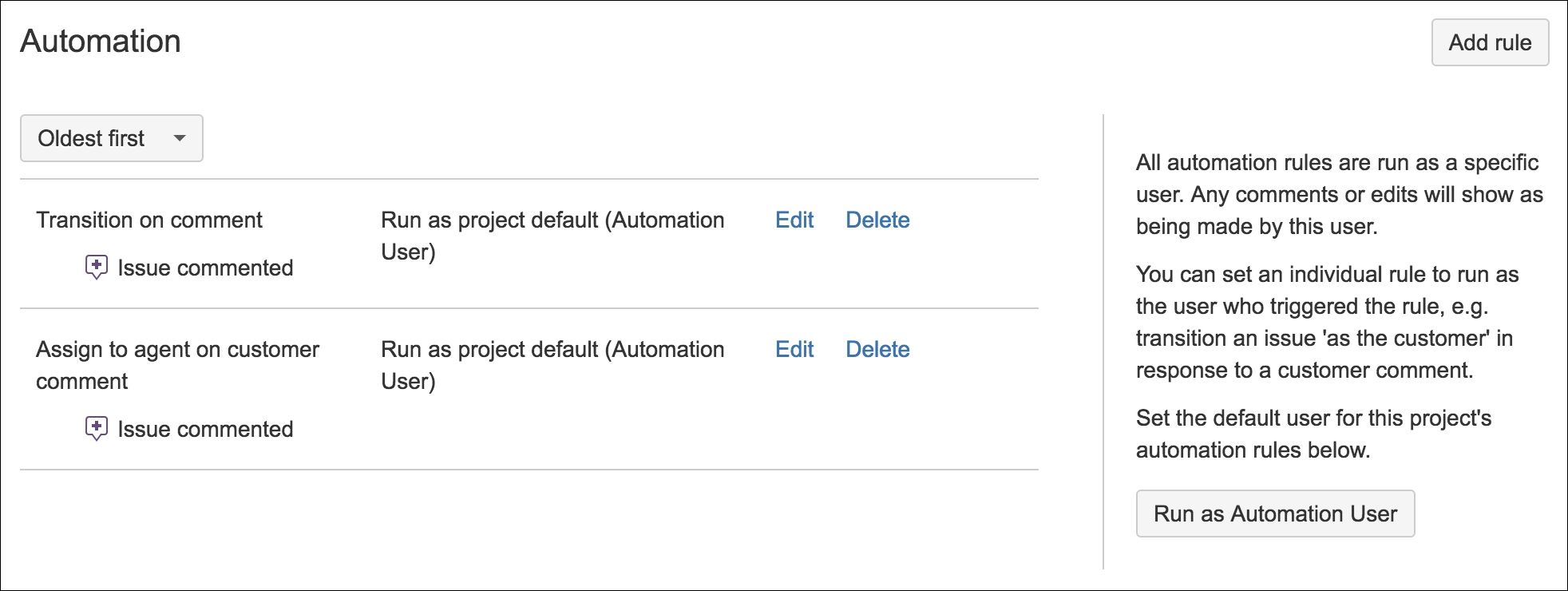Screen dimensions: 1568x591
Task: Click Issue commented icon under Assign to agent rule
Action: [96, 429]
